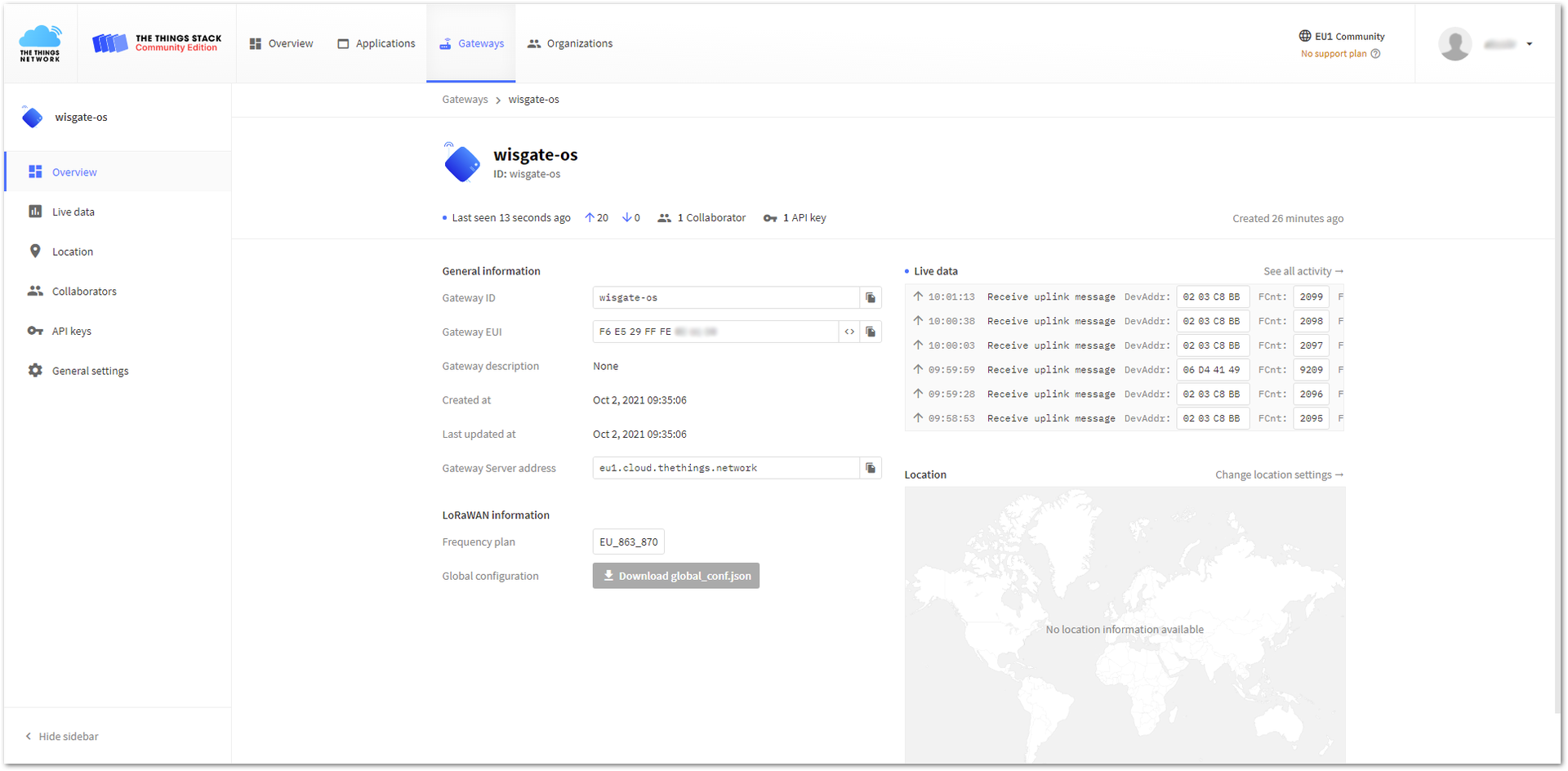Click the sidebar API keys key icon
The height and width of the screenshot is (771, 1568).
tap(35, 331)
